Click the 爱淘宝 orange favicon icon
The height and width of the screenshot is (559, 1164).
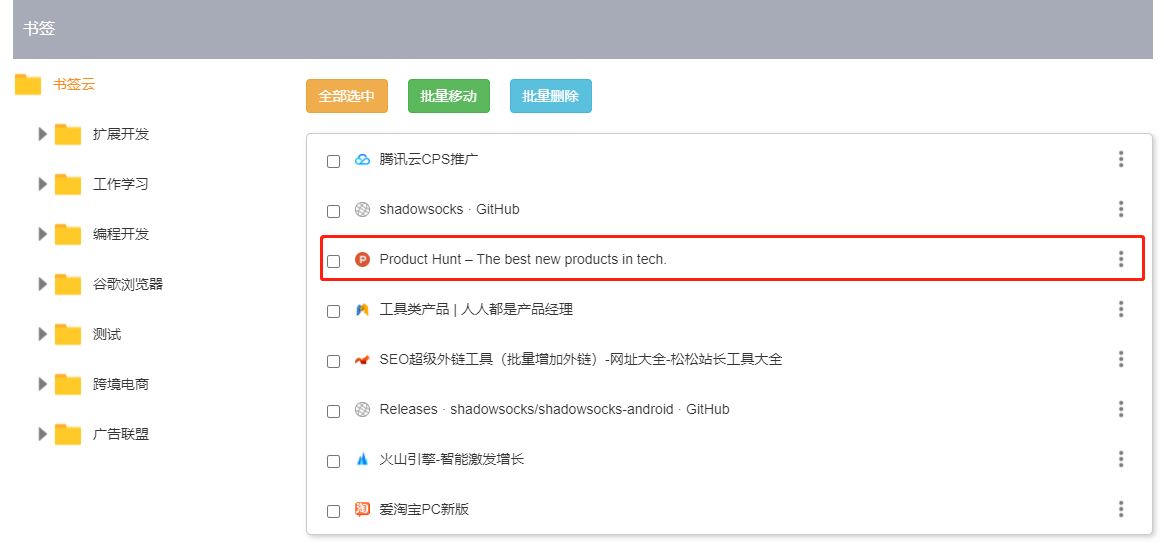click(x=362, y=509)
